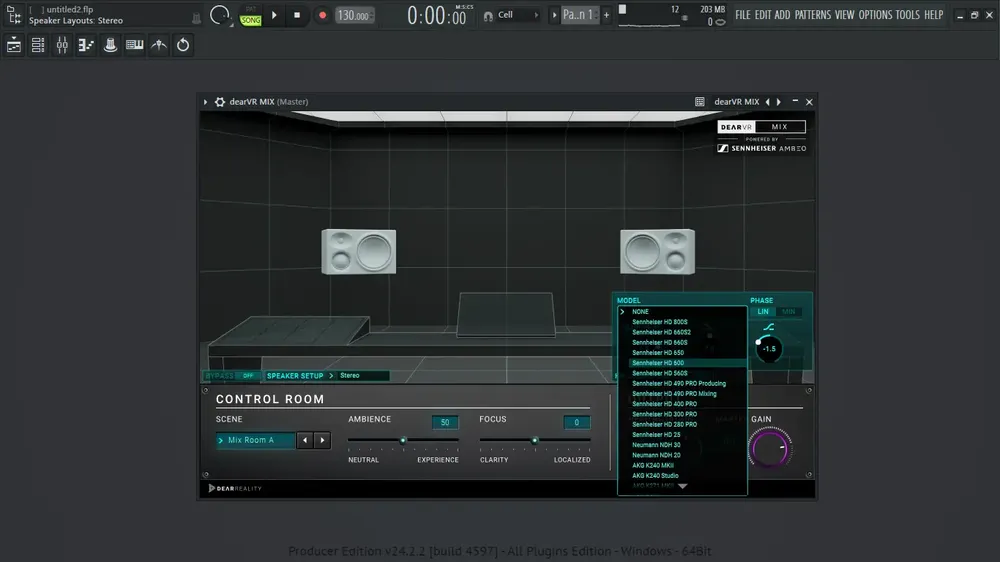This screenshot has height=562, width=1000.
Task: Click the dearVR MIX plugin gear icon
Action: pyautogui.click(x=220, y=102)
